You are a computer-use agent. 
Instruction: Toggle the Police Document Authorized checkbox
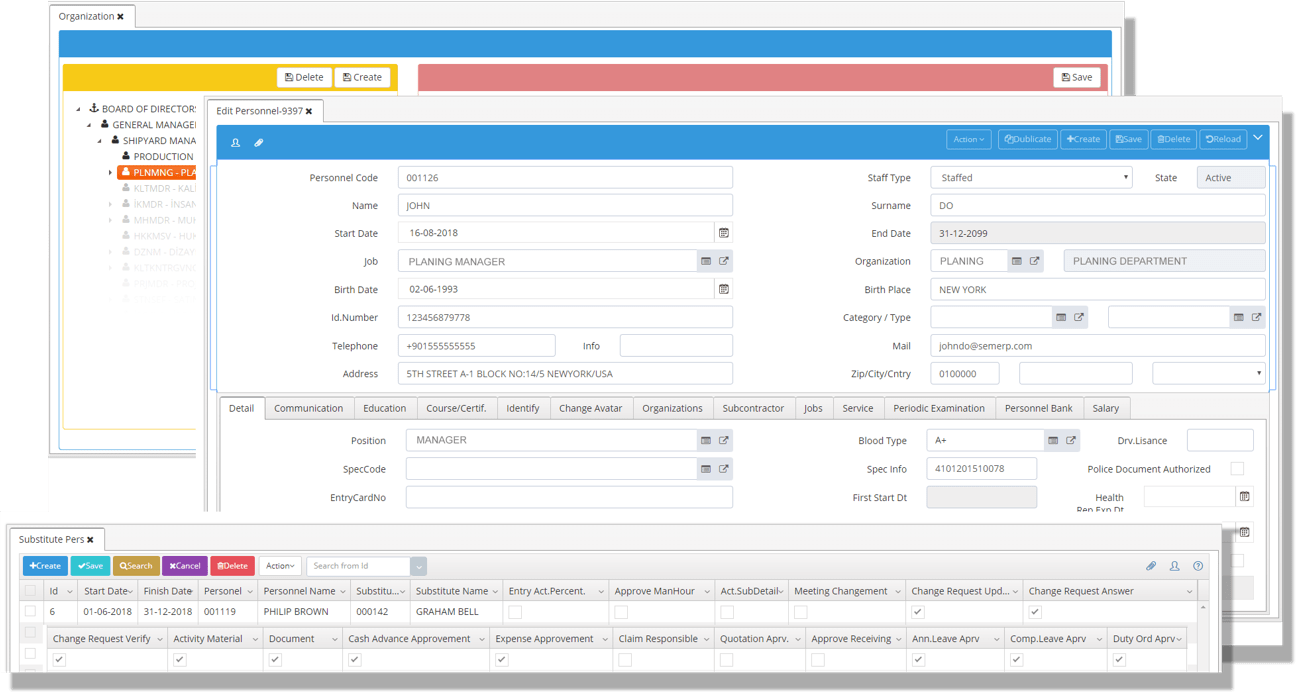coord(1237,469)
